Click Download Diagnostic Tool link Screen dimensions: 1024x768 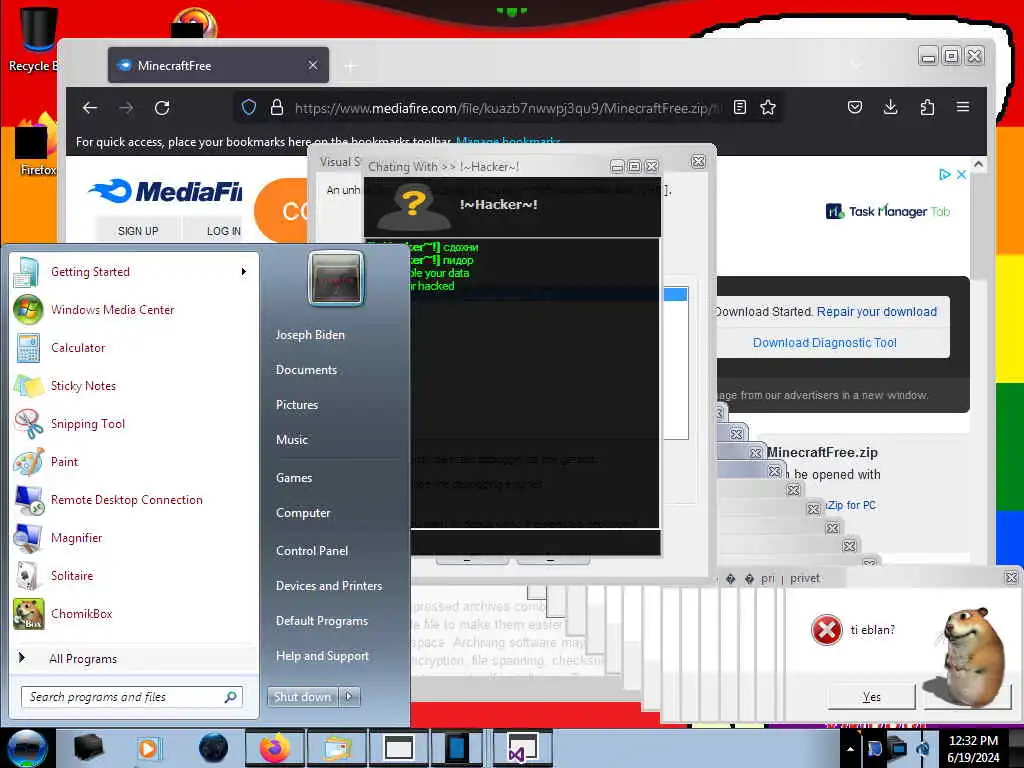[824, 343]
